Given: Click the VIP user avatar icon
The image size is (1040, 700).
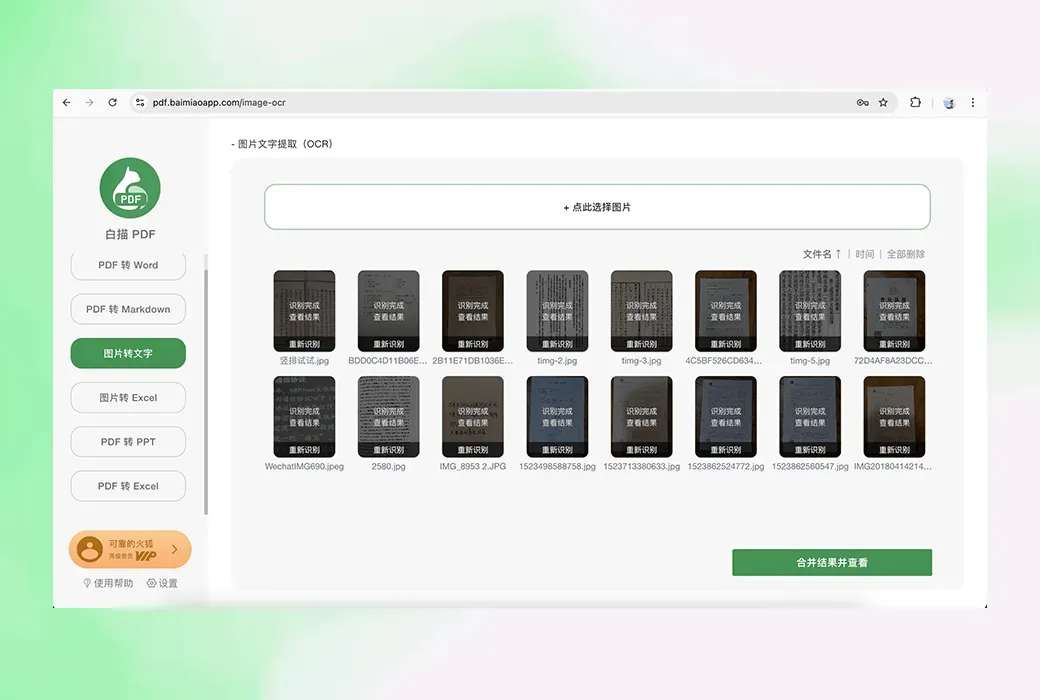Looking at the screenshot, I should [x=90, y=549].
